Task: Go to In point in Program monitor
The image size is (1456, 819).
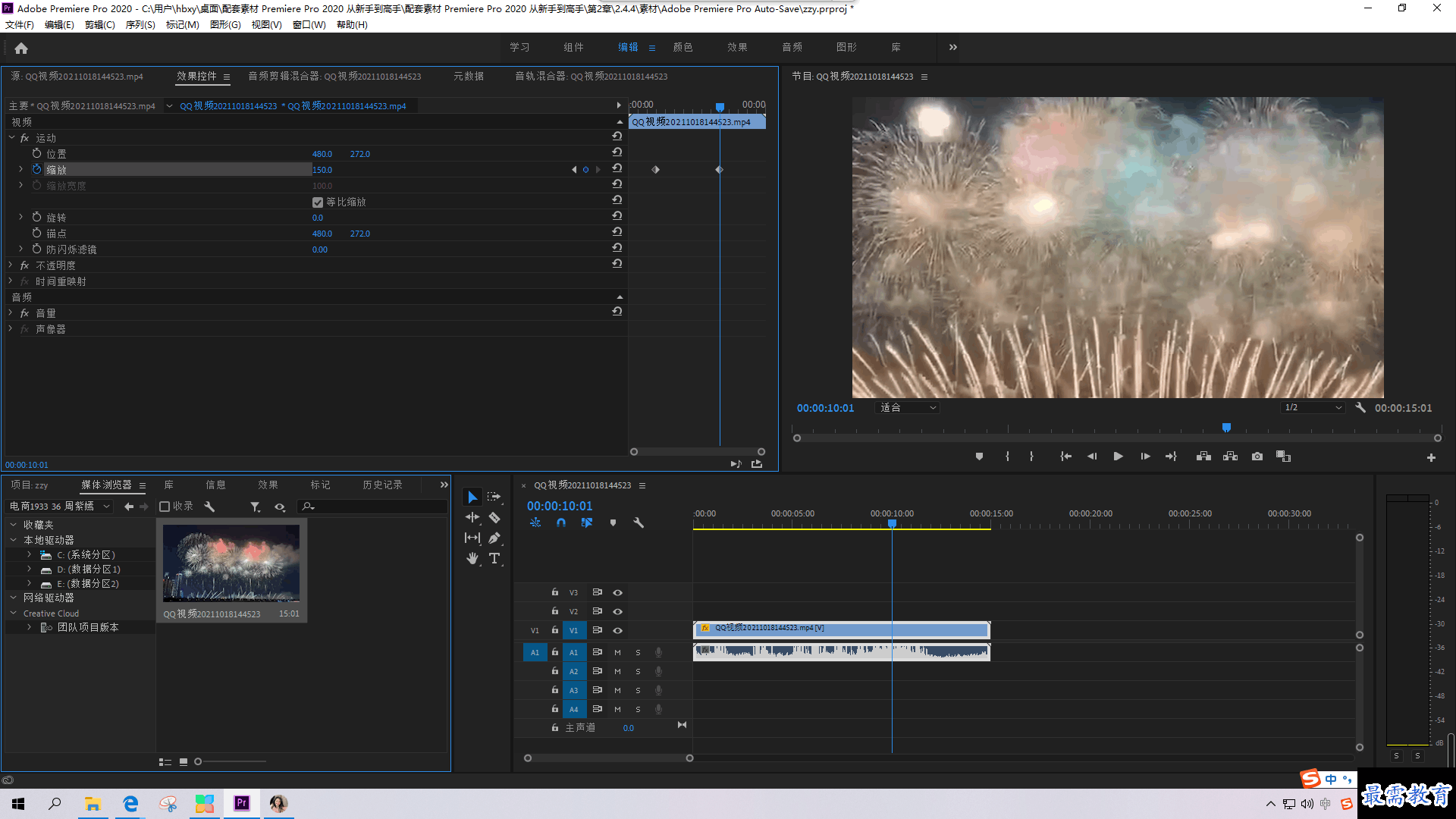Action: coord(1065,457)
